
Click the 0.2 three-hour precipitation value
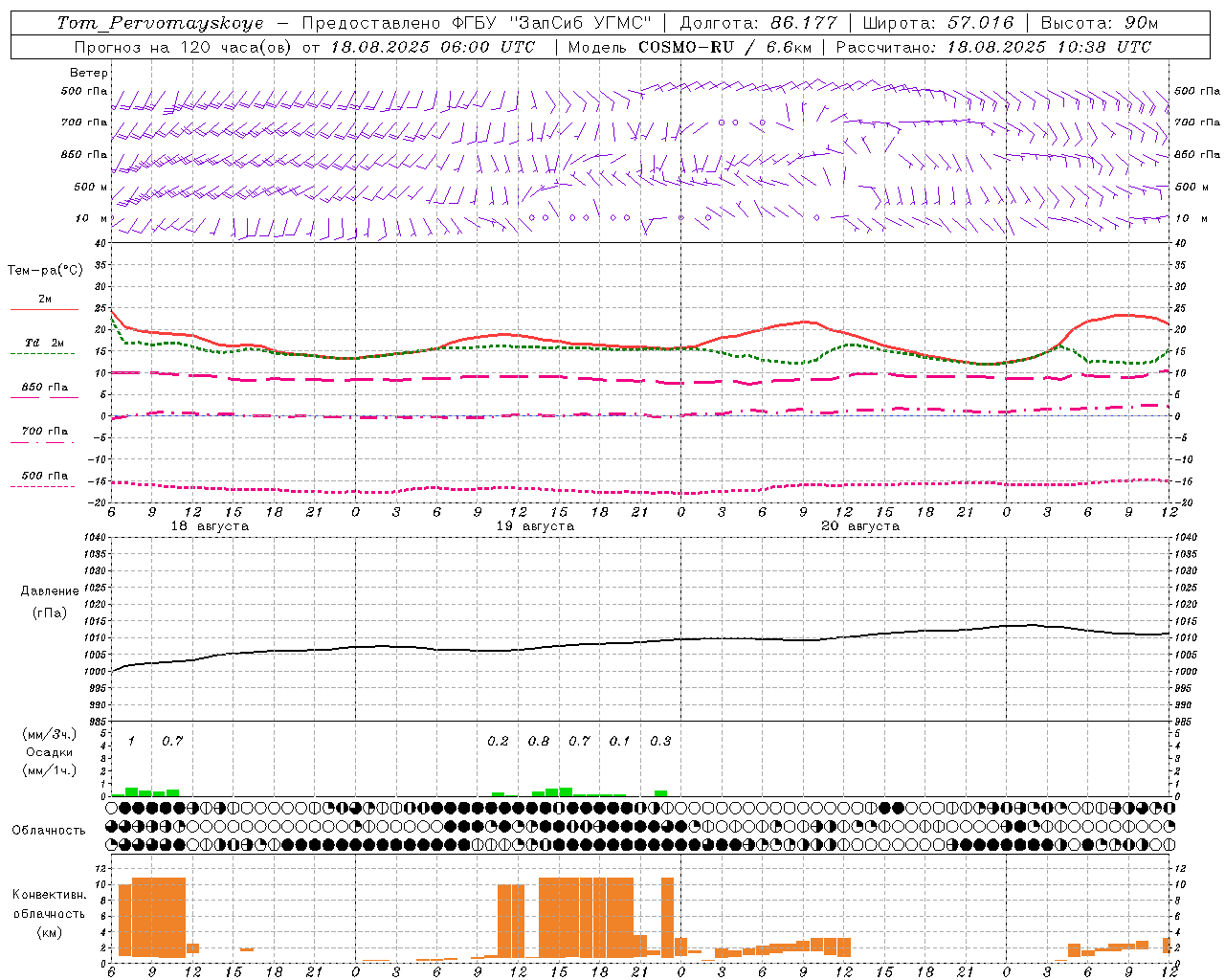tap(498, 742)
